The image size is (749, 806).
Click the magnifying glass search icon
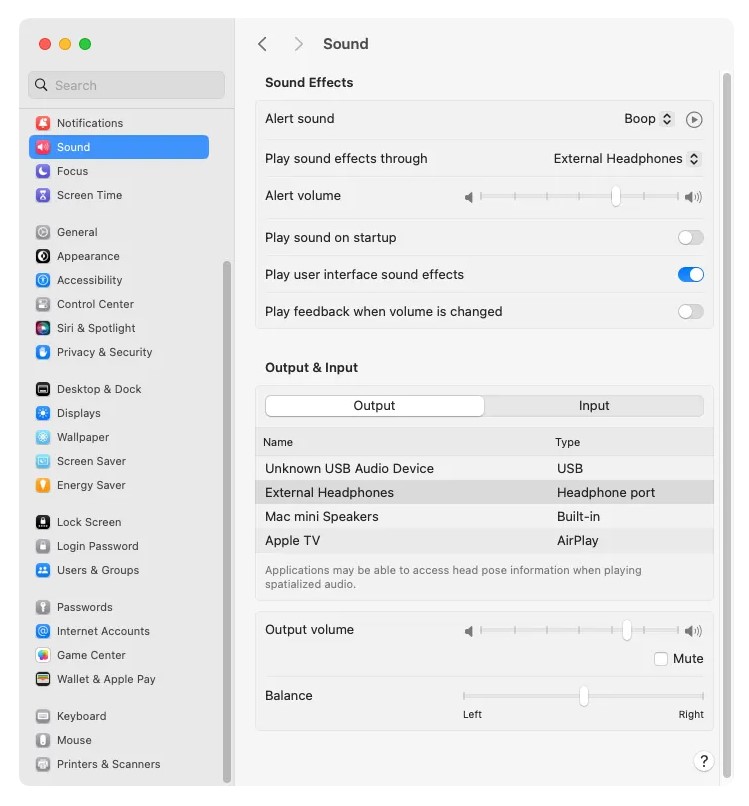pos(41,85)
